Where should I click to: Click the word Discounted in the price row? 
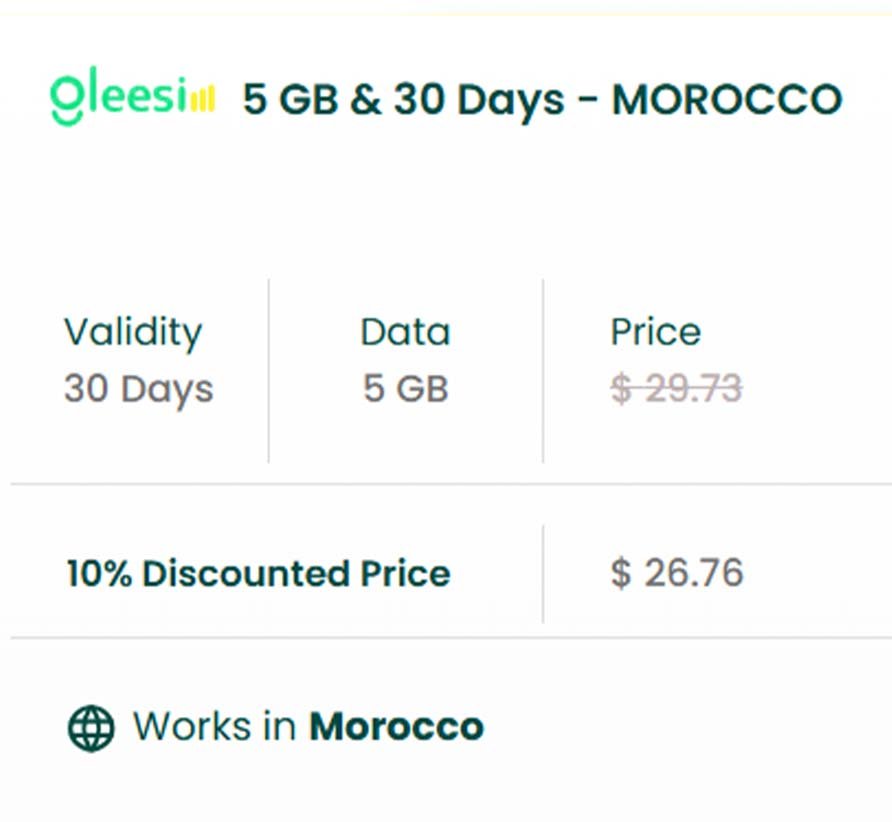click(232, 573)
